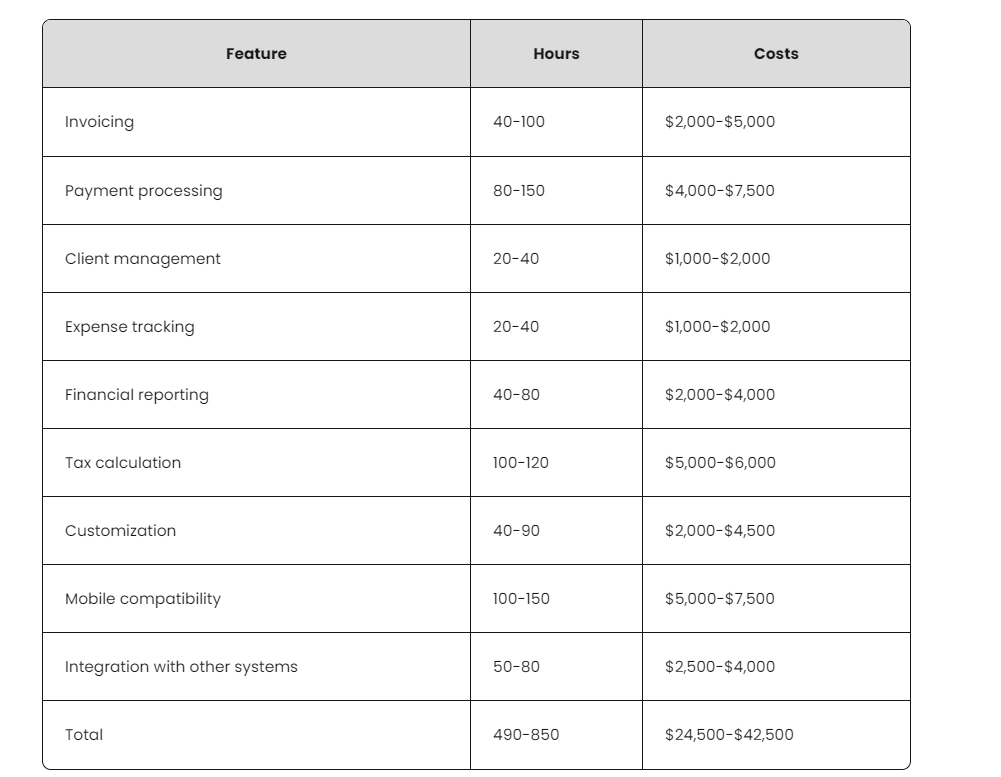The width and height of the screenshot is (1001, 777).
Task: Click the 490-850 total hours value
Action: (525, 734)
